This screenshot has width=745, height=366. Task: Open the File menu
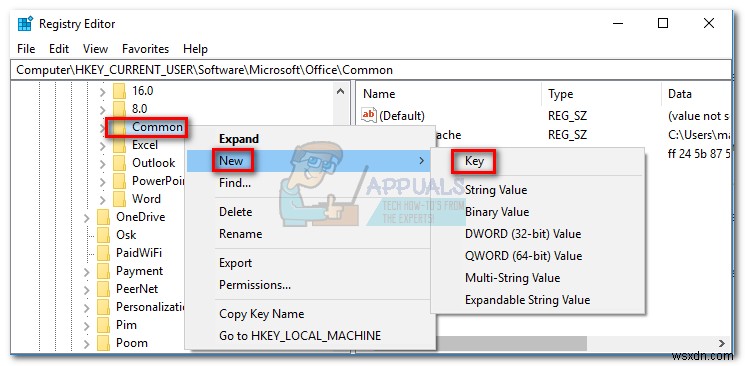point(26,48)
